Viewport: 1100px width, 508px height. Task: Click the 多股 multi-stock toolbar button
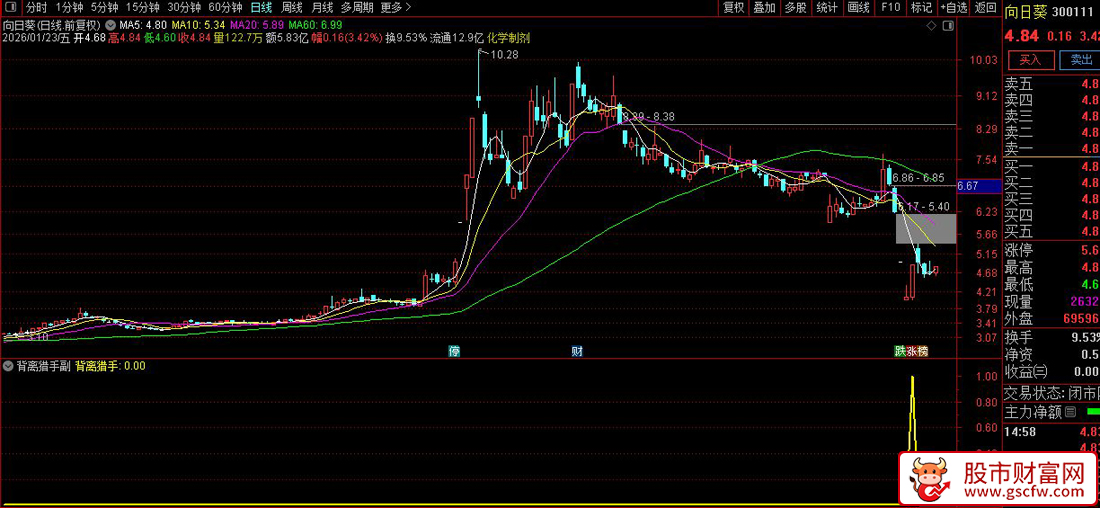click(795, 8)
